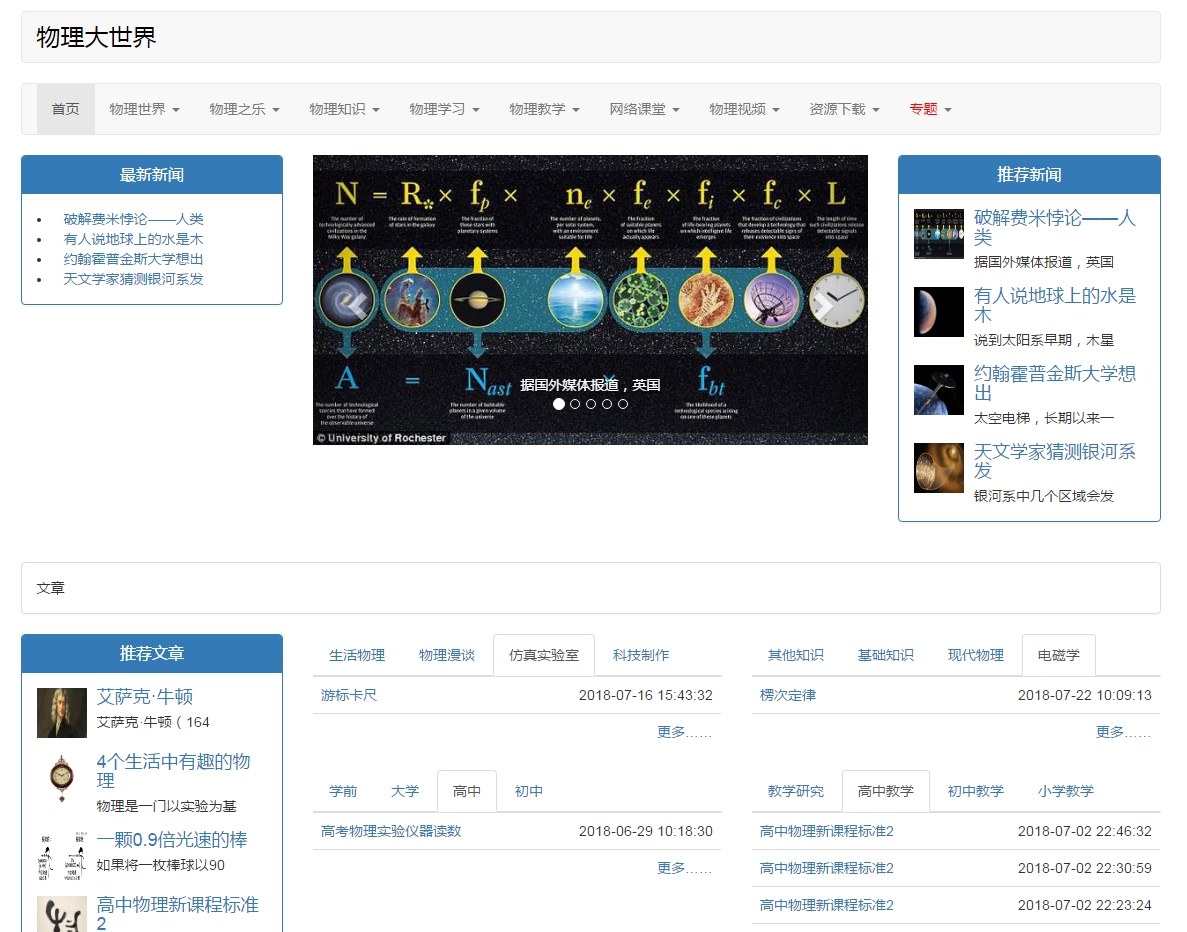Click 更多 under 楞次定律 entry

pyautogui.click(x=1123, y=732)
